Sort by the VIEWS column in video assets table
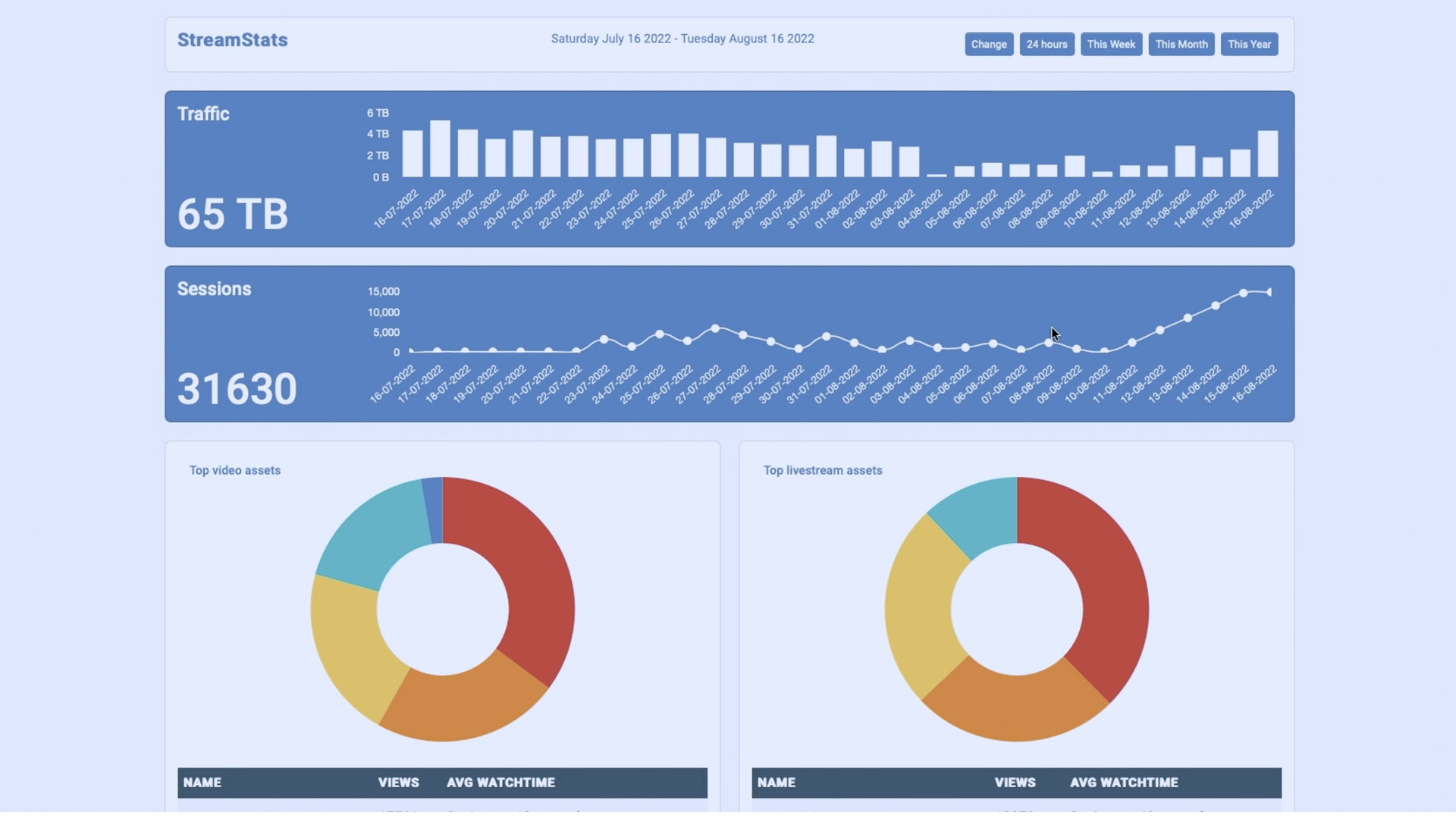This screenshot has width=1456, height=819. [x=398, y=783]
